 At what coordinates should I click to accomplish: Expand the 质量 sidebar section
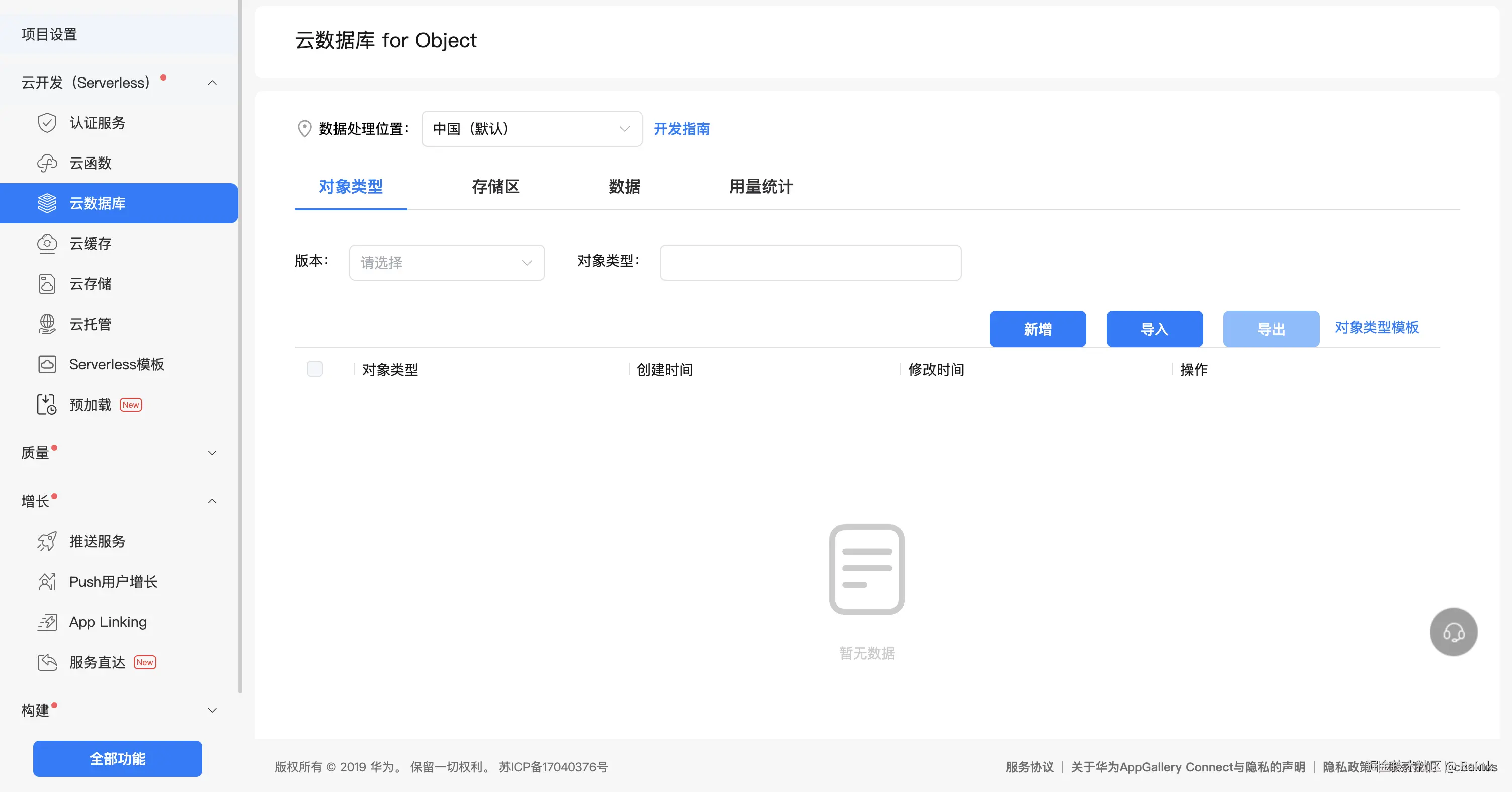[212, 453]
